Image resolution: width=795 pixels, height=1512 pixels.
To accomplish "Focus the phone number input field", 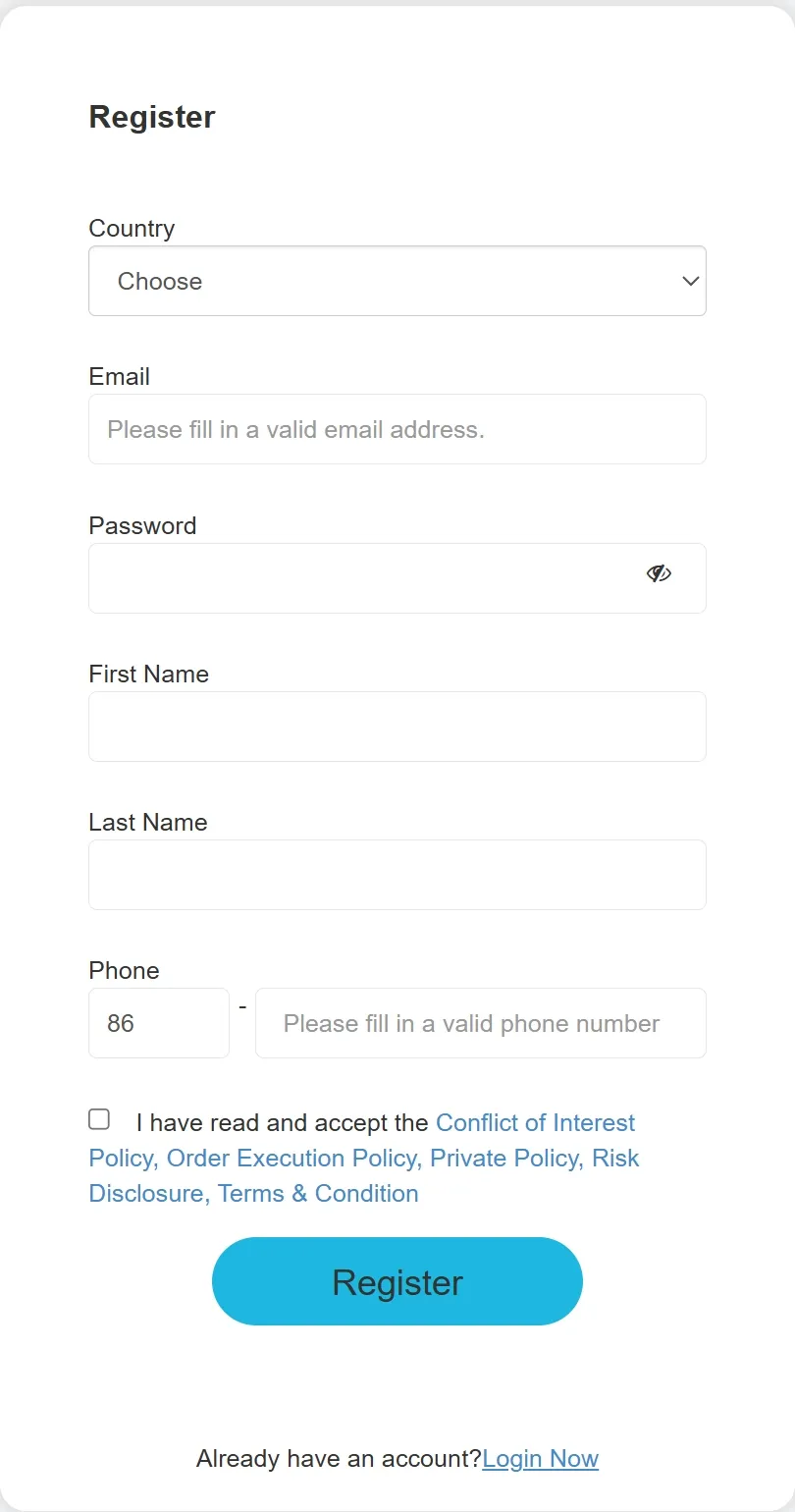I will coord(481,1023).
